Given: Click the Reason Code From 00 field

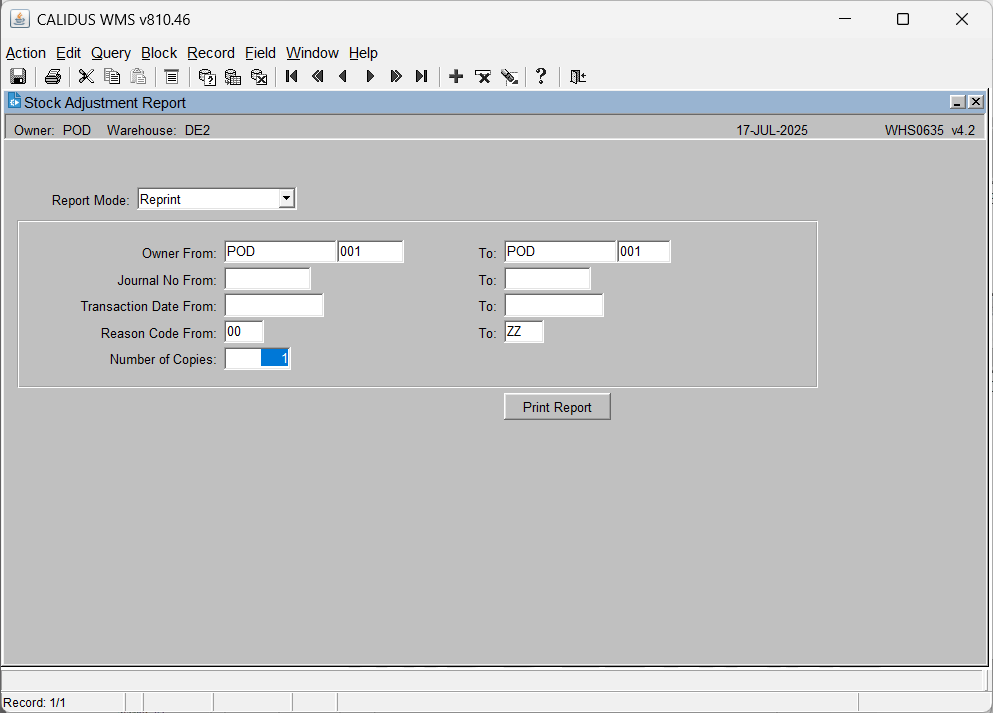Looking at the screenshot, I should click(x=244, y=332).
